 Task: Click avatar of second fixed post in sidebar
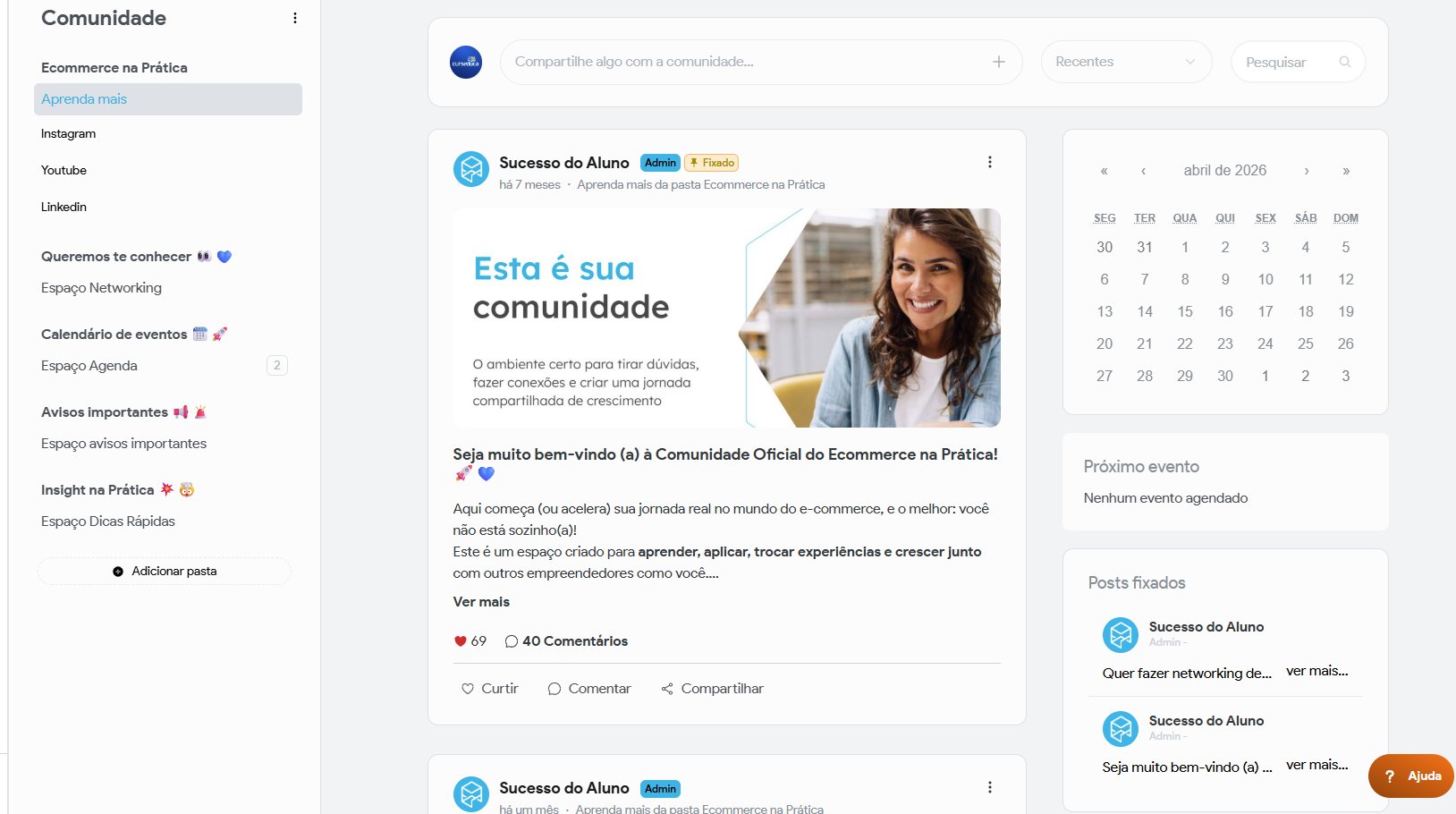coord(1121,729)
